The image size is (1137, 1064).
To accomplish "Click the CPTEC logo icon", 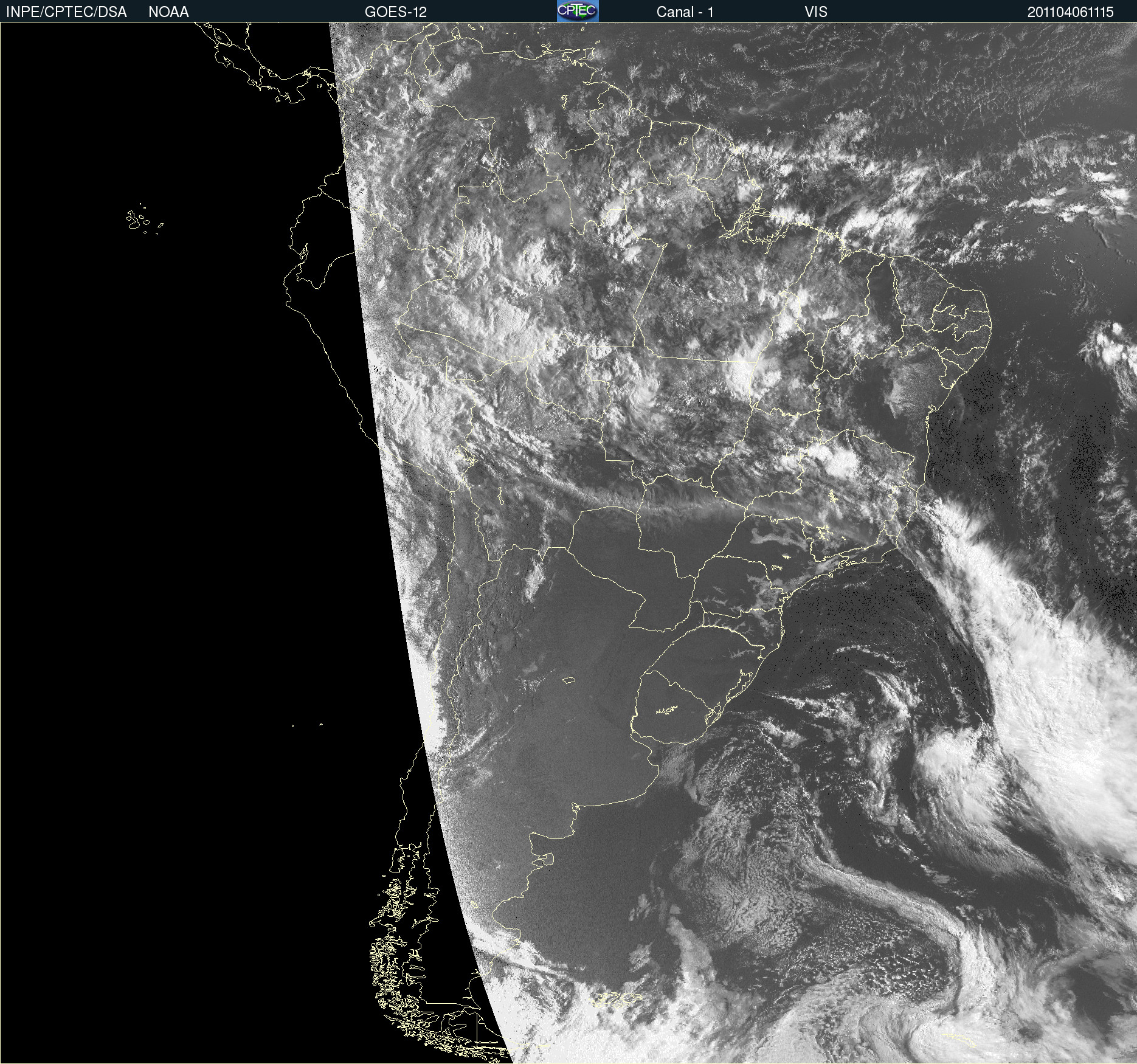I will point(578,11).
